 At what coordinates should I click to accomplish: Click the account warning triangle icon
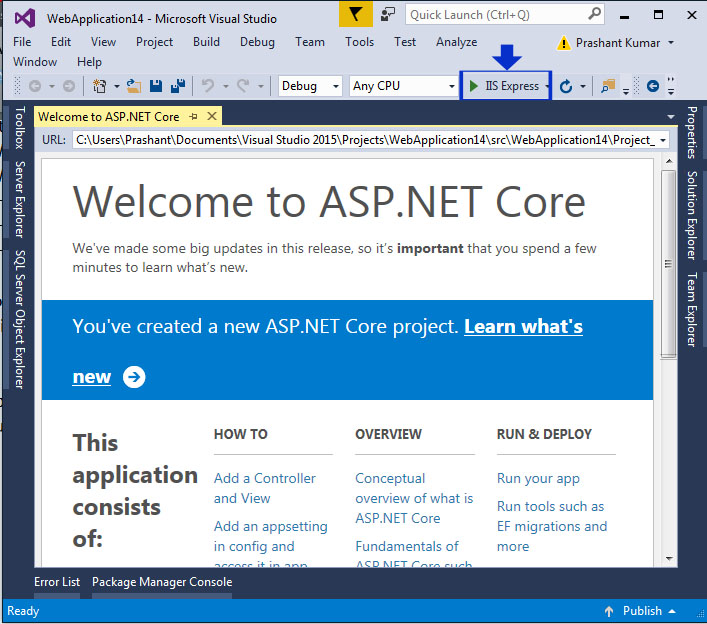pos(564,43)
